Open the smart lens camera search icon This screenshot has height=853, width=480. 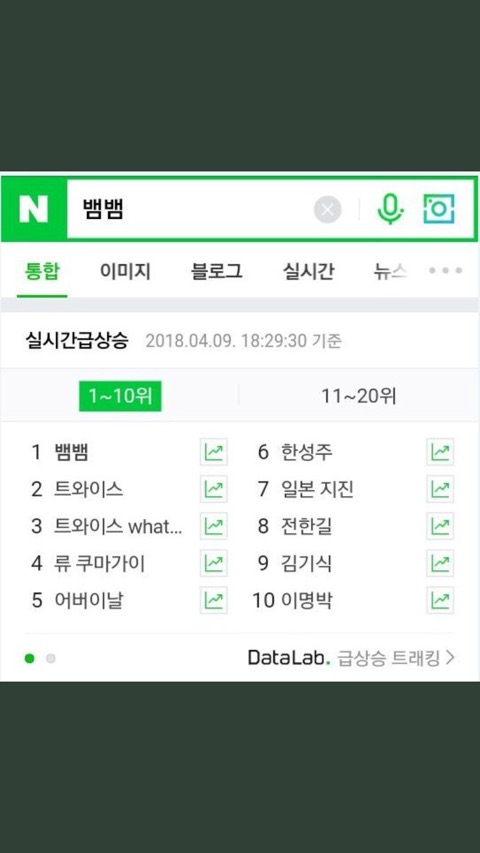tap(439, 209)
